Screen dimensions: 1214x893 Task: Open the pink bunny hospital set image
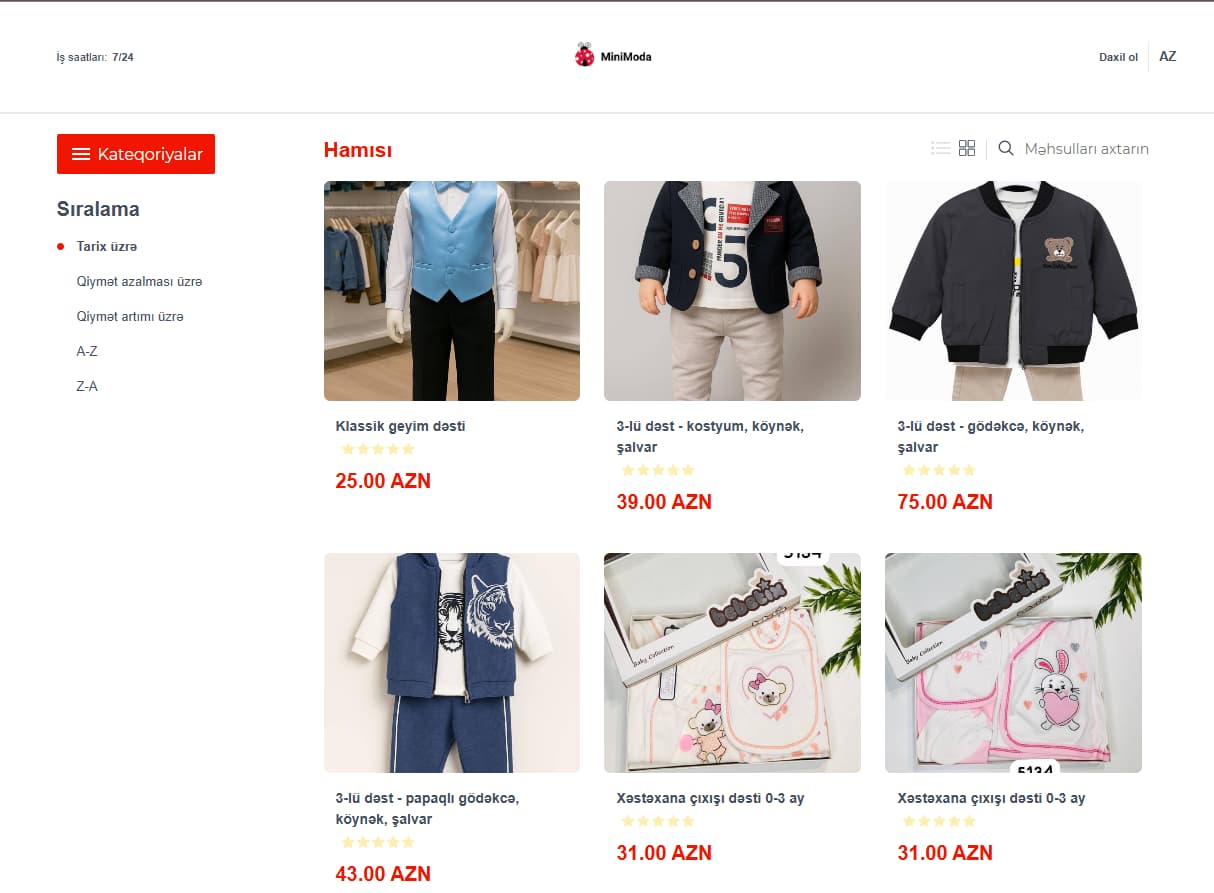1013,663
